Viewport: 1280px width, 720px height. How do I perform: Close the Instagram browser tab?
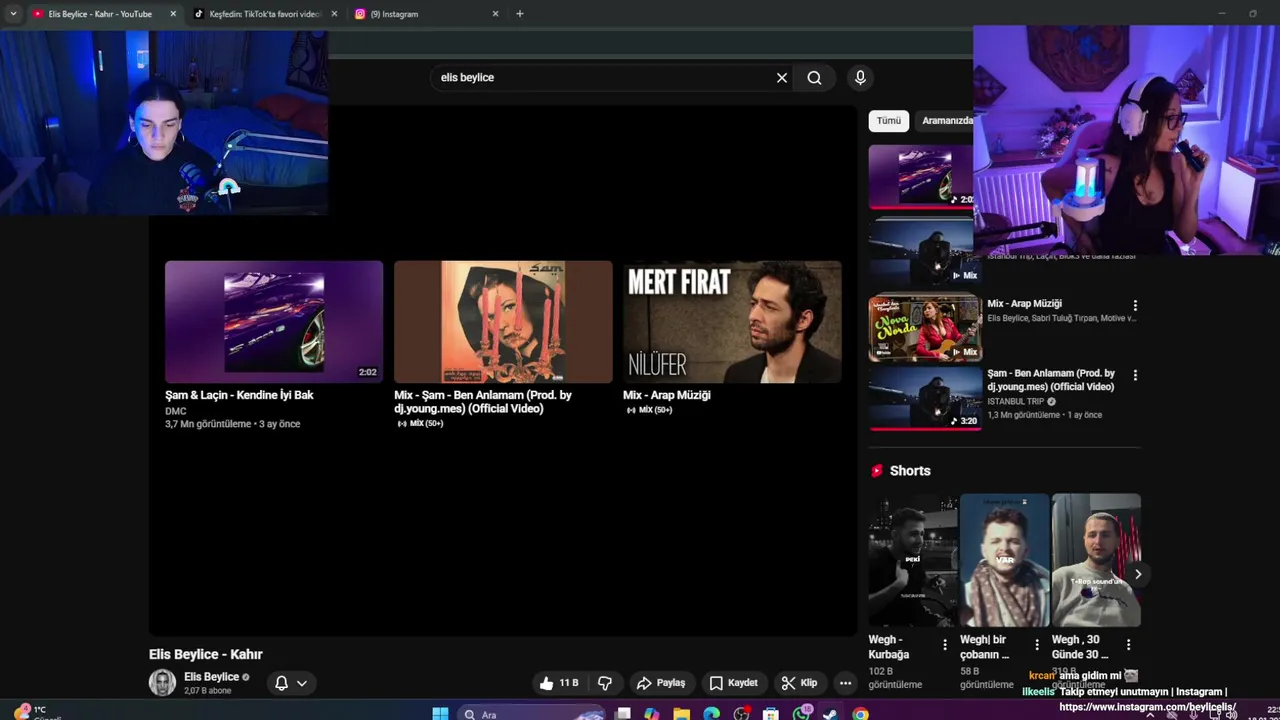click(495, 14)
